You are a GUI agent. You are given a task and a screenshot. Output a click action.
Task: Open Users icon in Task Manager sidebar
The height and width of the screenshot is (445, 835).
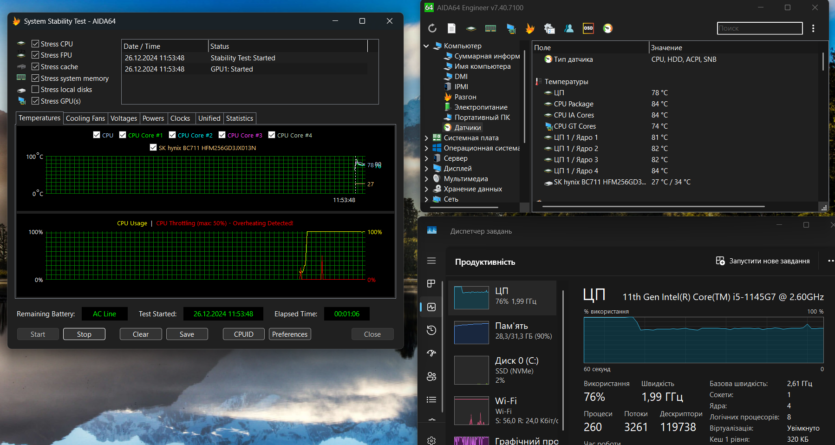(x=431, y=376)
